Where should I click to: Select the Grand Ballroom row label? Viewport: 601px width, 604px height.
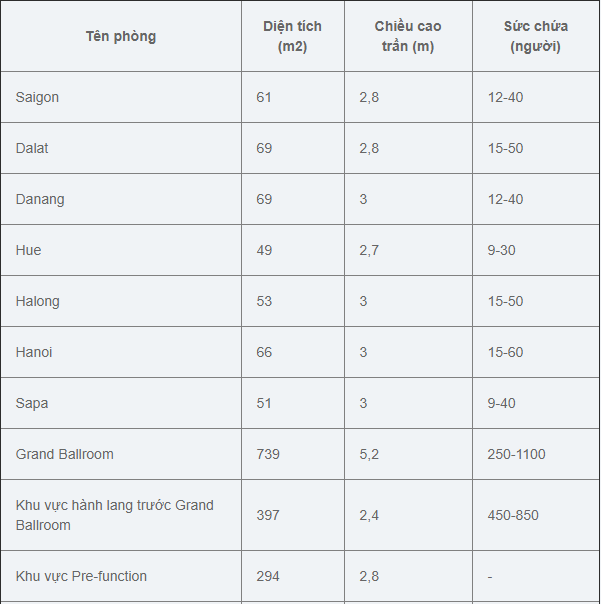click(65, 454)
